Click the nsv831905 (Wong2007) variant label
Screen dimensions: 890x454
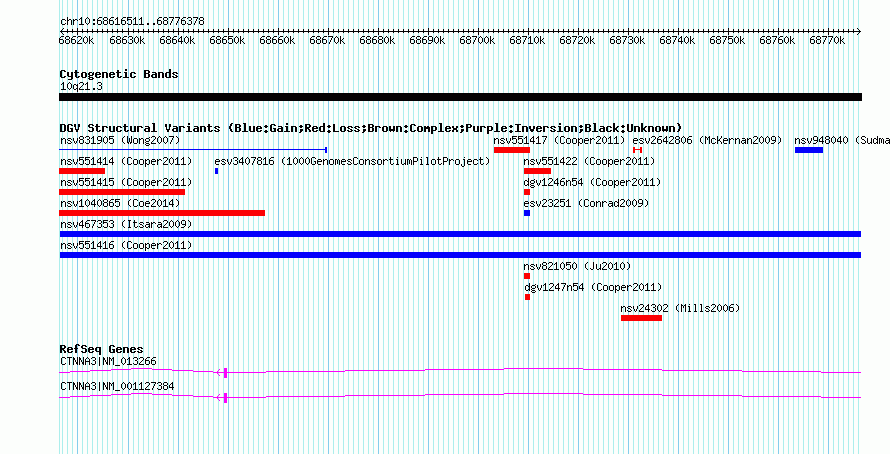[x=120, y=140]
